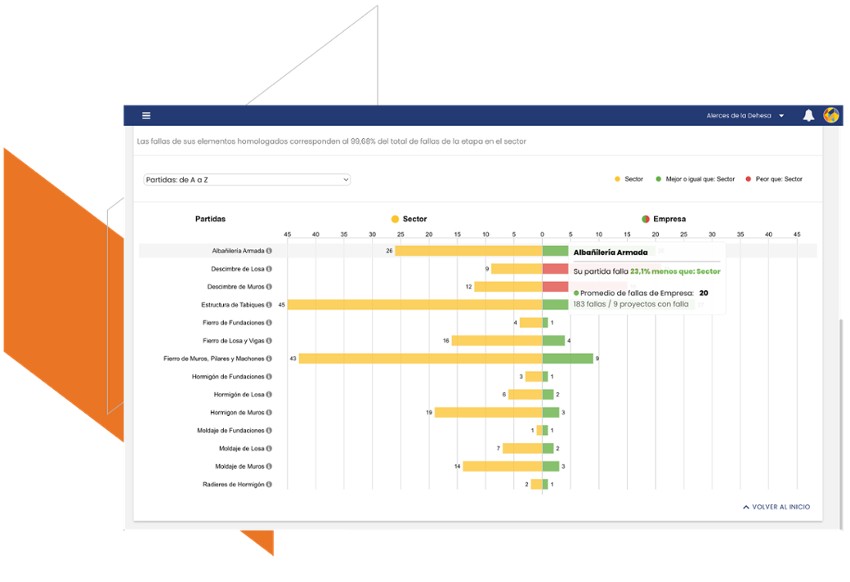Click the red Empresa bar for Descimbre de Muros
The width and height of the screenshot is (850, 582).
coord(555,287)
